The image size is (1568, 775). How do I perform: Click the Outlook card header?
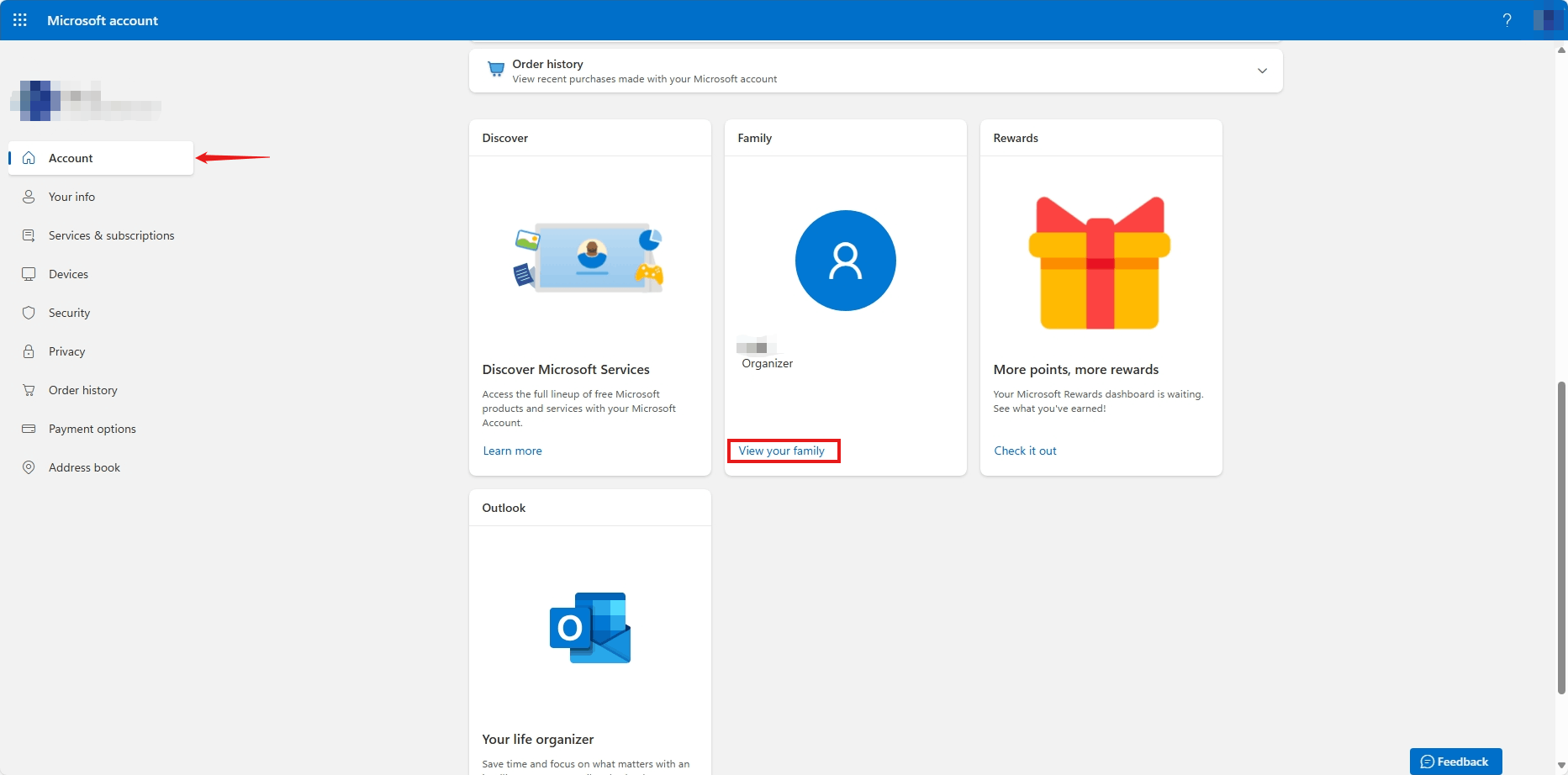(x=504, y=508)
